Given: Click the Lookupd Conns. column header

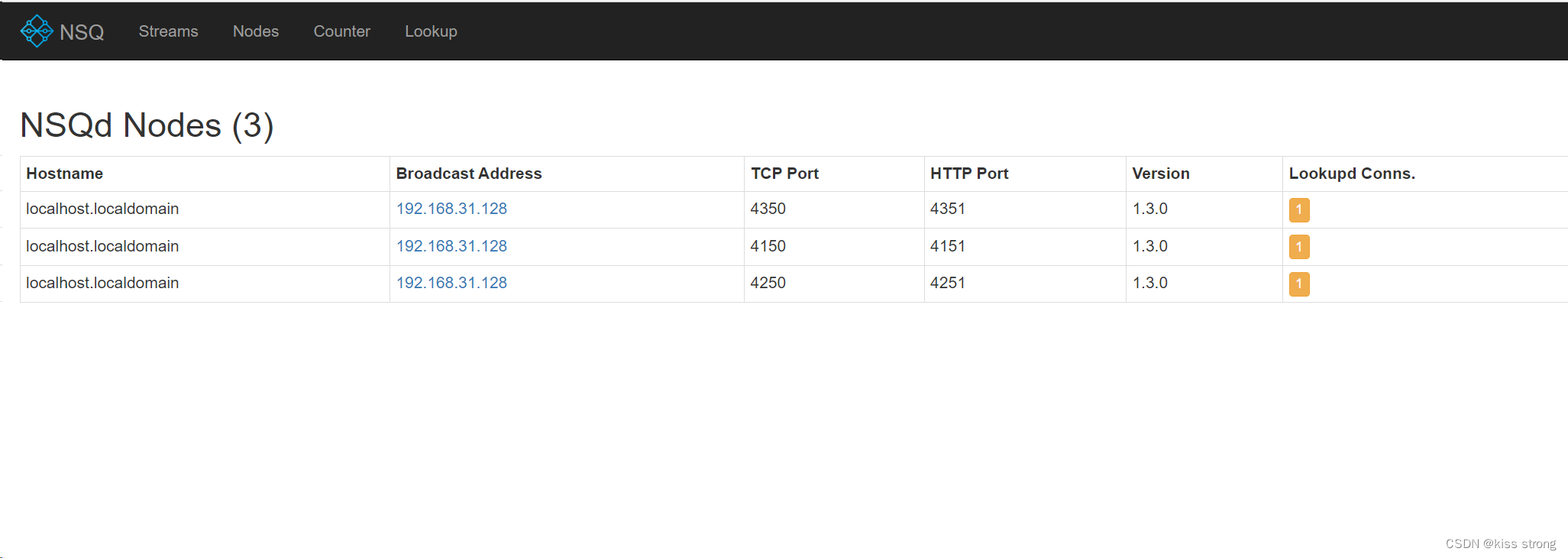Looking at the screenshot, I should pos(1352,174).
